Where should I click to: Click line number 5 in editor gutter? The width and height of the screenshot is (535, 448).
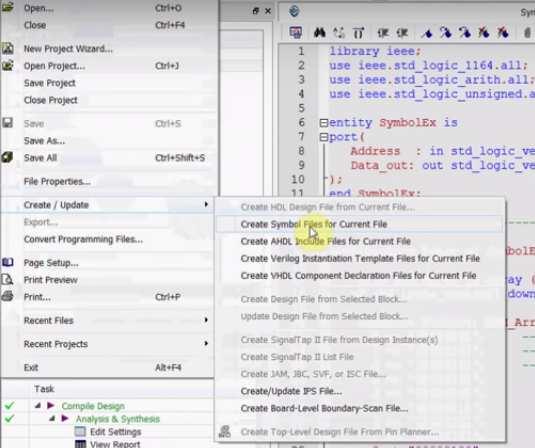301,108
